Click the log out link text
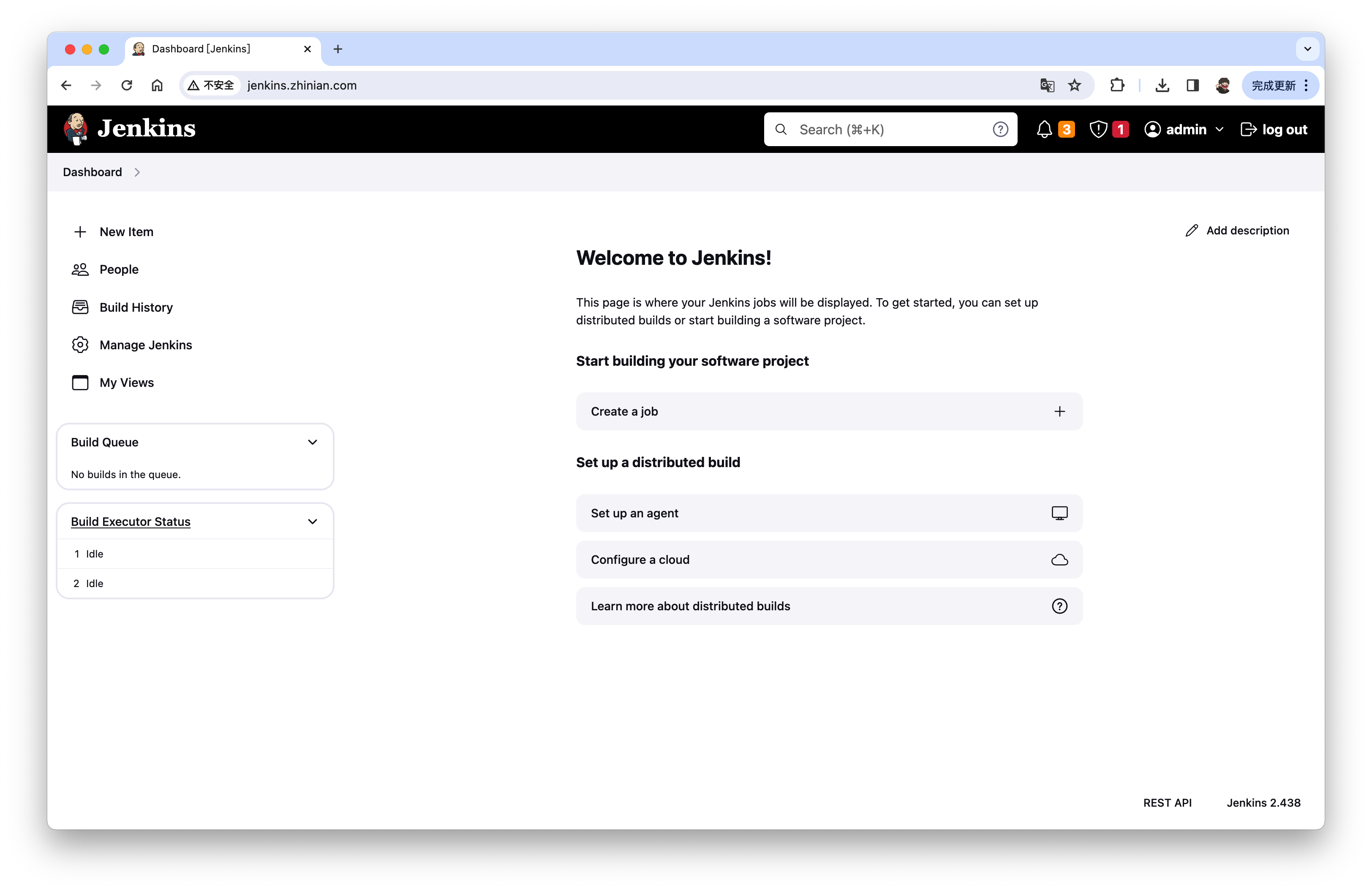Image resolution: width=1372 pixels, height=892 pixels. pos(1285,130)
